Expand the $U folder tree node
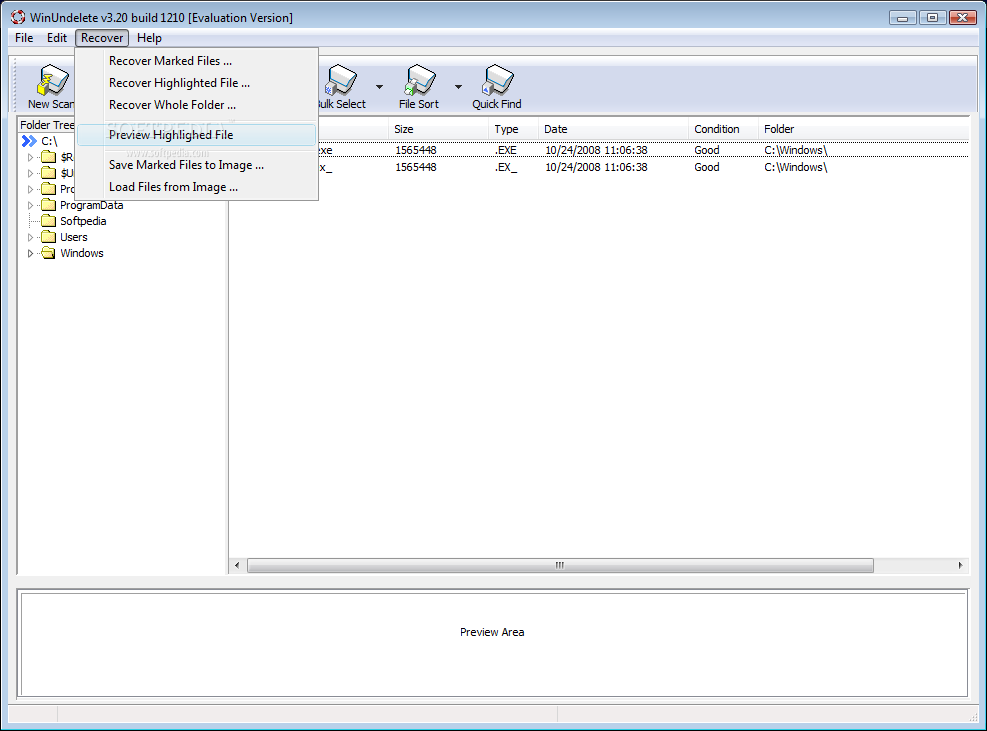 (30, 173)
